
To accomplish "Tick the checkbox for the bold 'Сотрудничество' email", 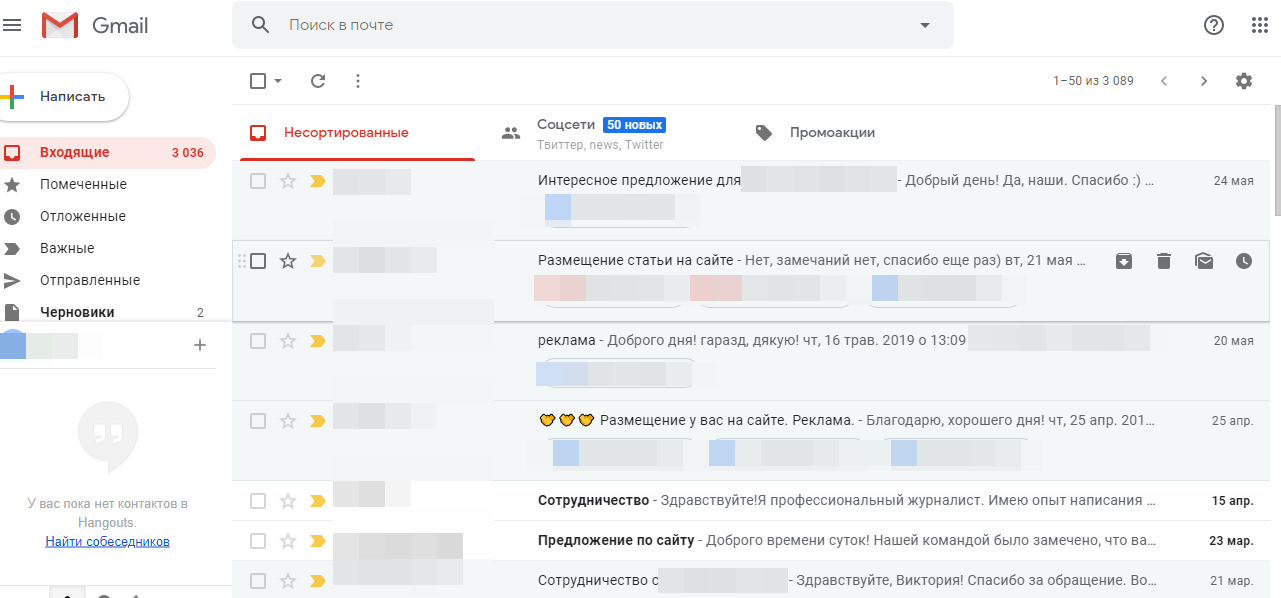I will click(258, 501).
